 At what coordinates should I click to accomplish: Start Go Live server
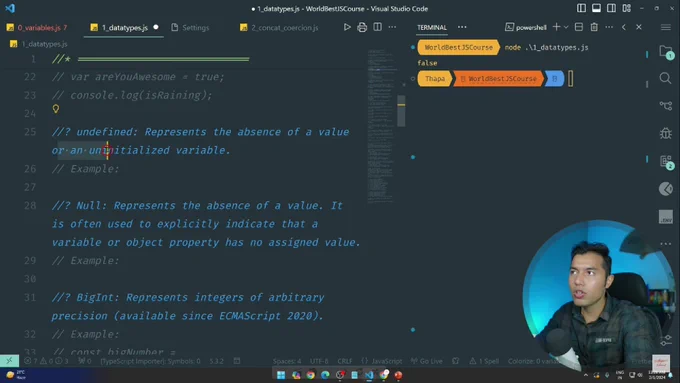coord(427,361)
